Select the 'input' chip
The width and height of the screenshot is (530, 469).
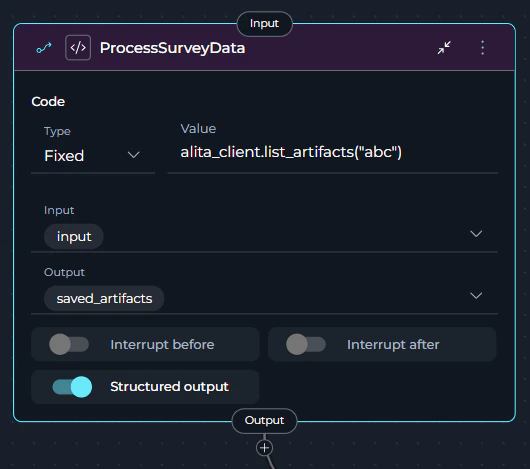[x=74, y=237]
